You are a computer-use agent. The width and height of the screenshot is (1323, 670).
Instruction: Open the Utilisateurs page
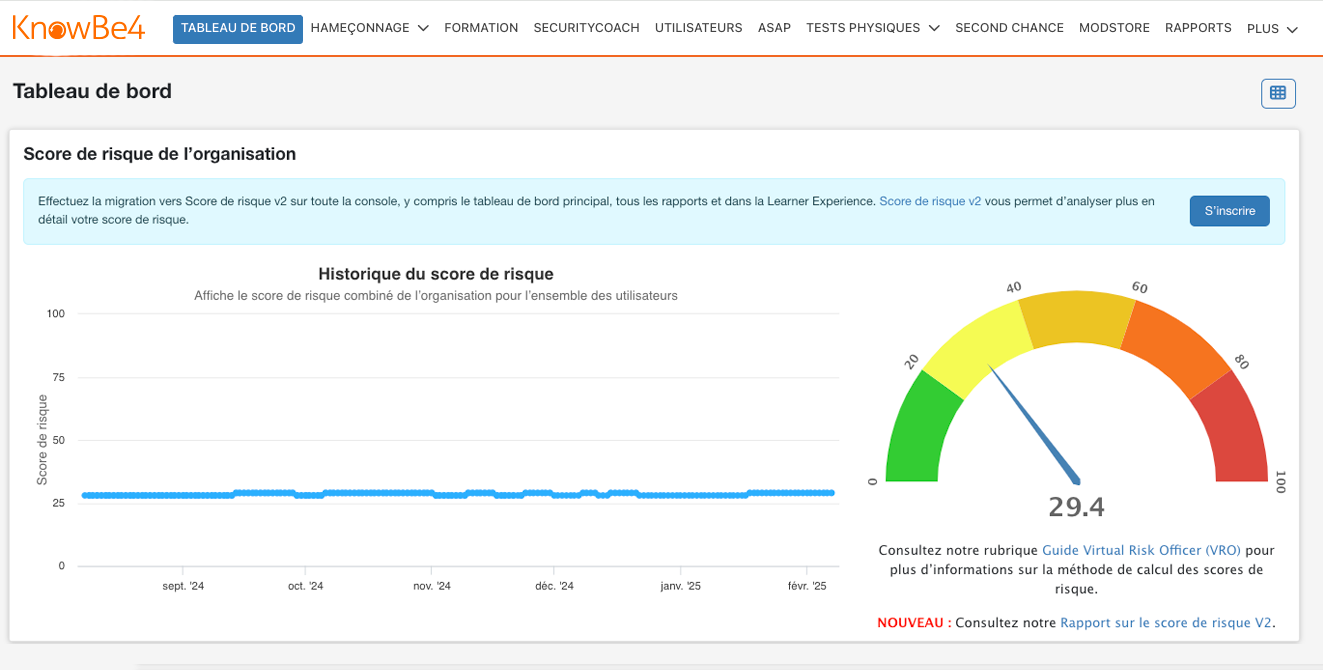[x=698, y=28]
